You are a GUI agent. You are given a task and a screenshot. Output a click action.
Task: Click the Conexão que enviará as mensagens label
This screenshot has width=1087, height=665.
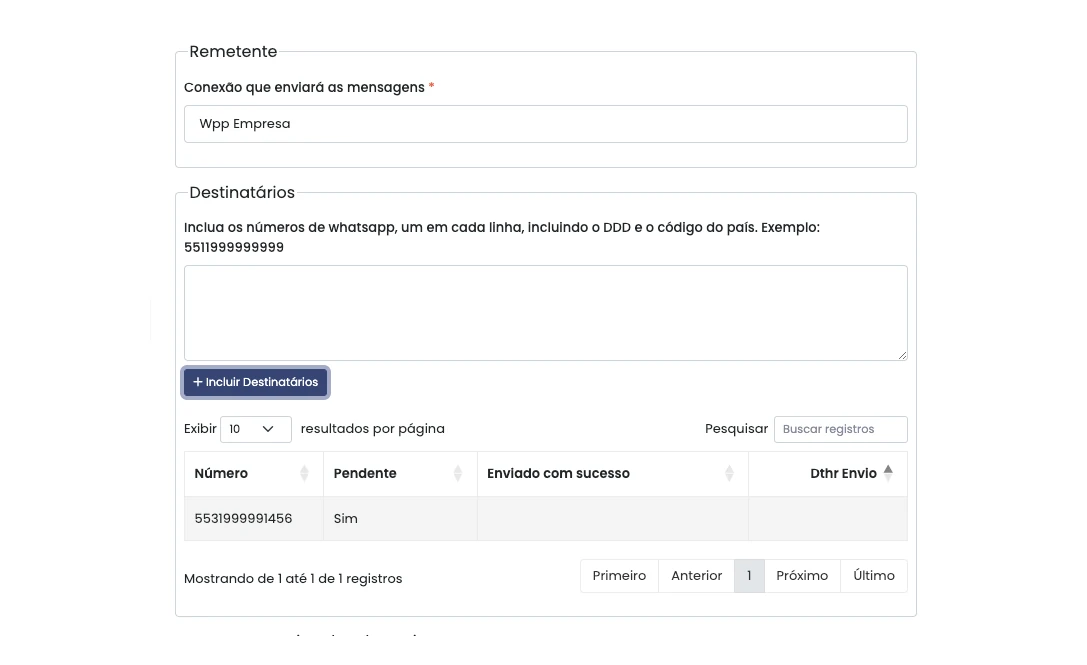tap(304, 88)
